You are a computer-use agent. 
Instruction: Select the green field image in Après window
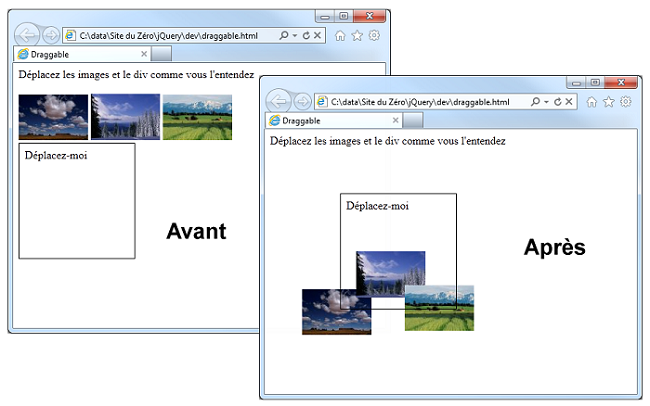439,308
